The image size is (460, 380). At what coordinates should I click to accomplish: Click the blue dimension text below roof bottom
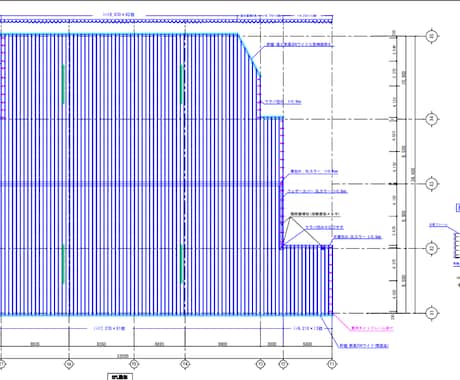coord(109,328)
